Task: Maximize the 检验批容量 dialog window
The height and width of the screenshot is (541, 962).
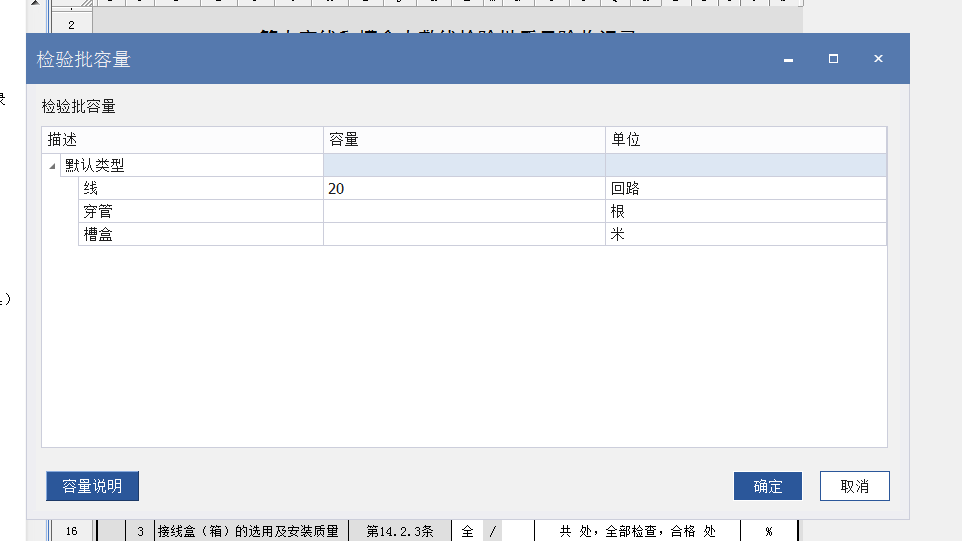Action: coord(833,59)
